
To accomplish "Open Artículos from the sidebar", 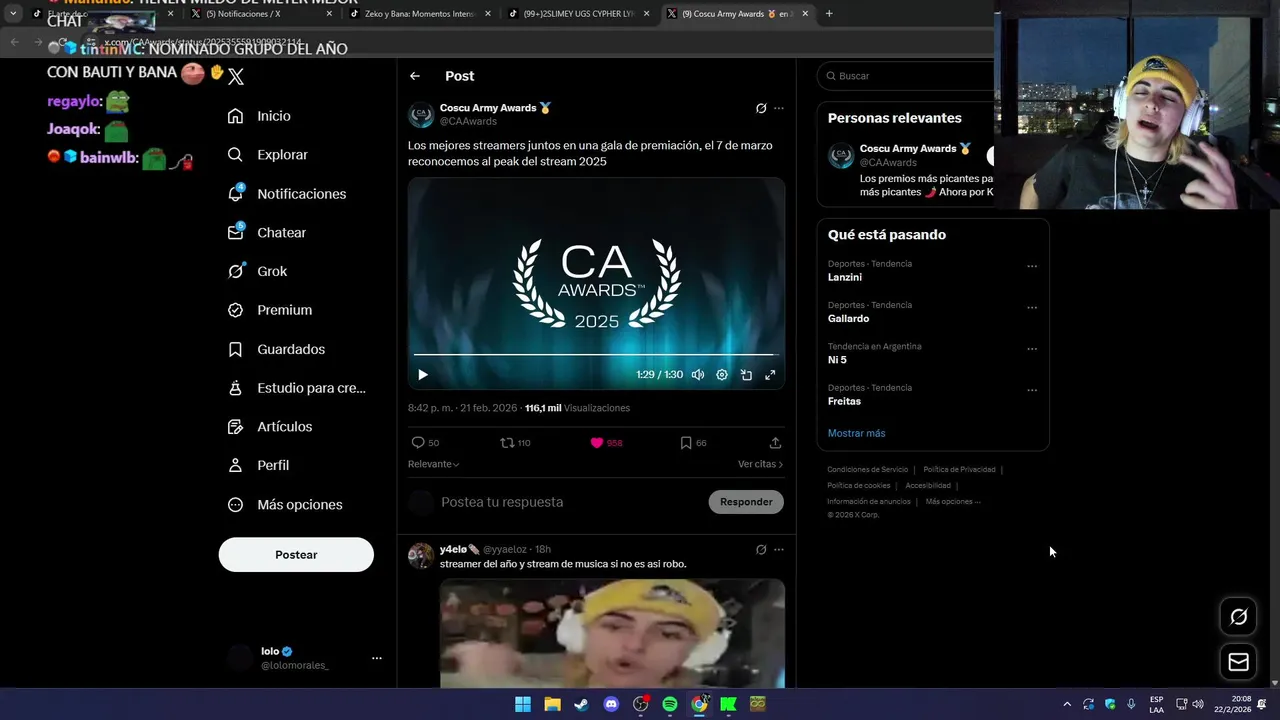I will point(270,427).
